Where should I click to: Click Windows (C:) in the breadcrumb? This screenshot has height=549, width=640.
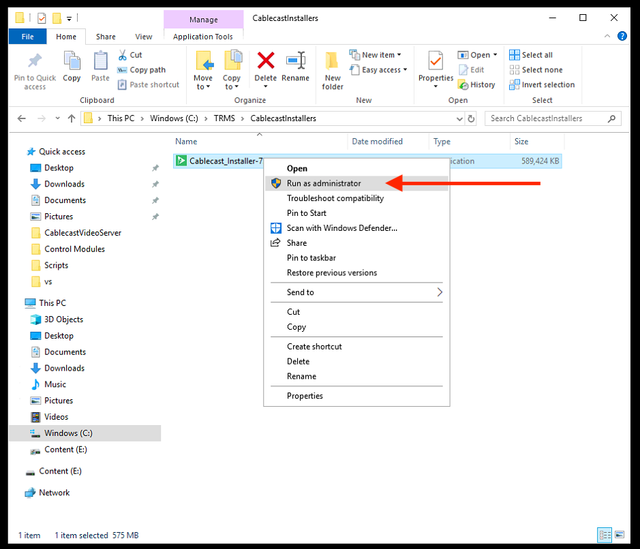tap(174, 118)
